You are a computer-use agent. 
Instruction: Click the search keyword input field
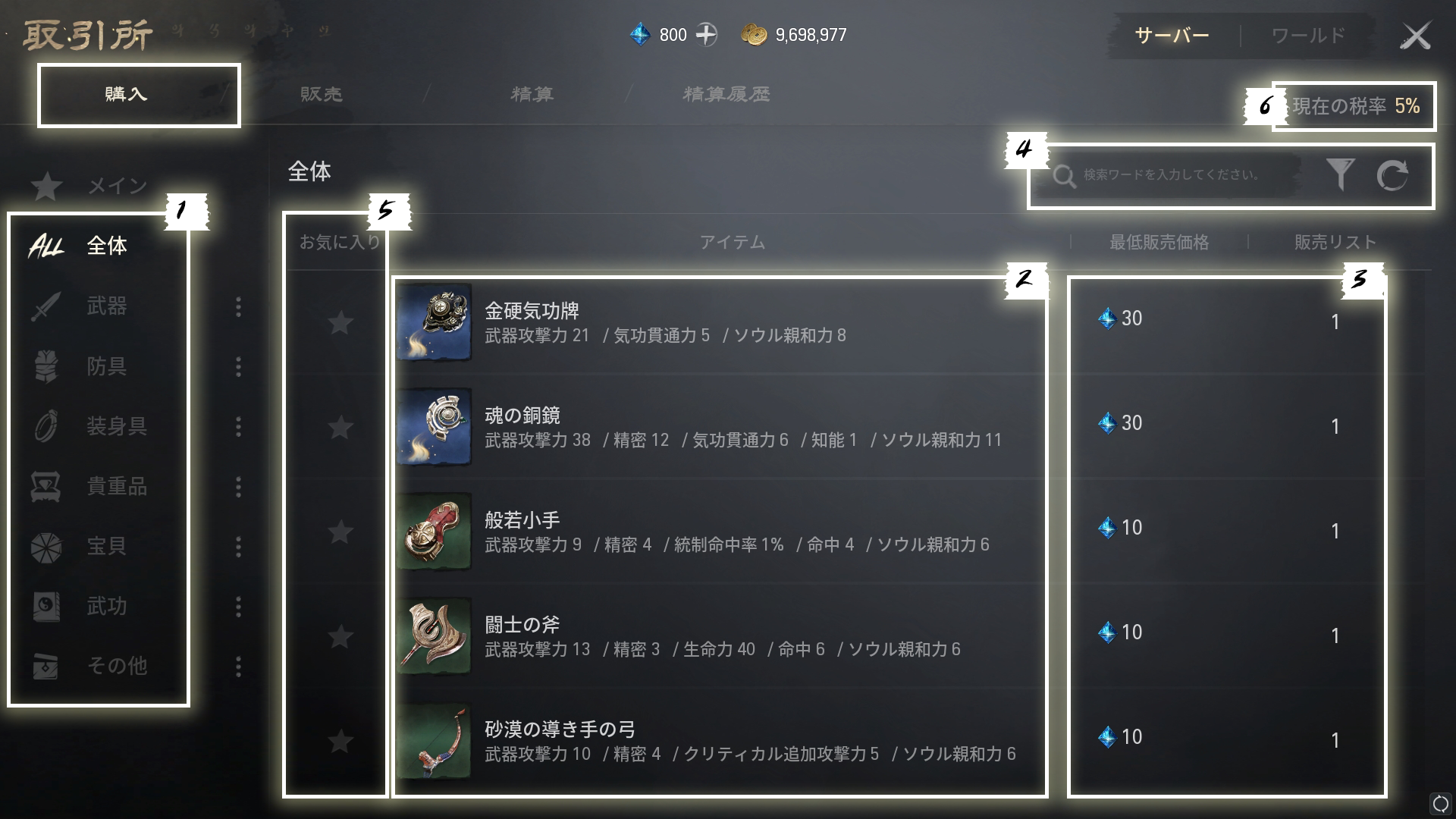point(1172,175)
